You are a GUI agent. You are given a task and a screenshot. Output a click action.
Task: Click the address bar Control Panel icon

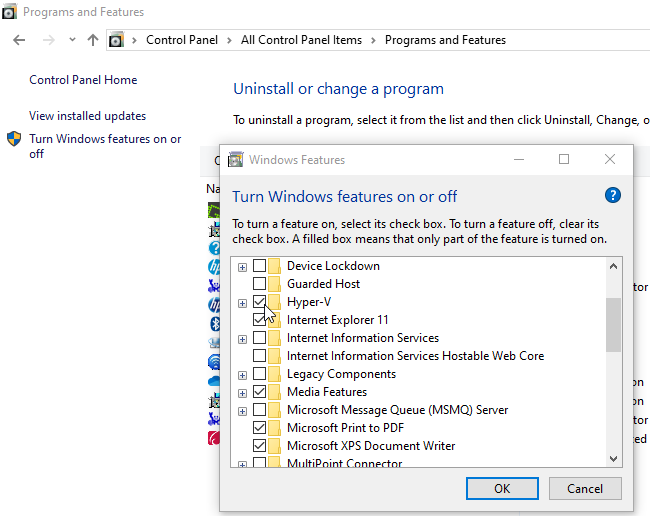pos(116,40)
